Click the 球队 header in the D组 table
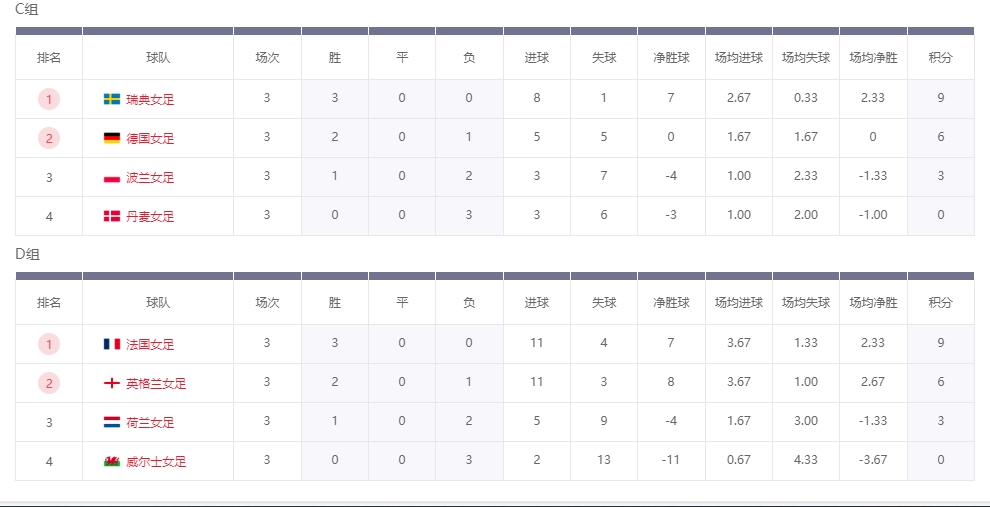 157,303
